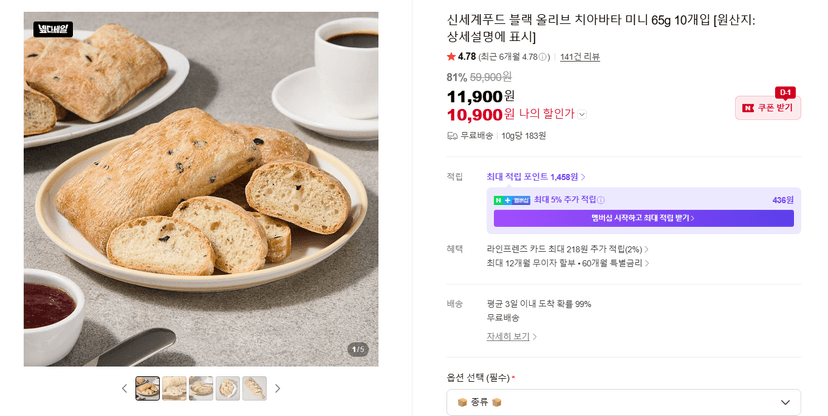The height and width of the screenshot is (416, 828).
Task: Click the N+ membership badge icon
Action: click(512, 200)
